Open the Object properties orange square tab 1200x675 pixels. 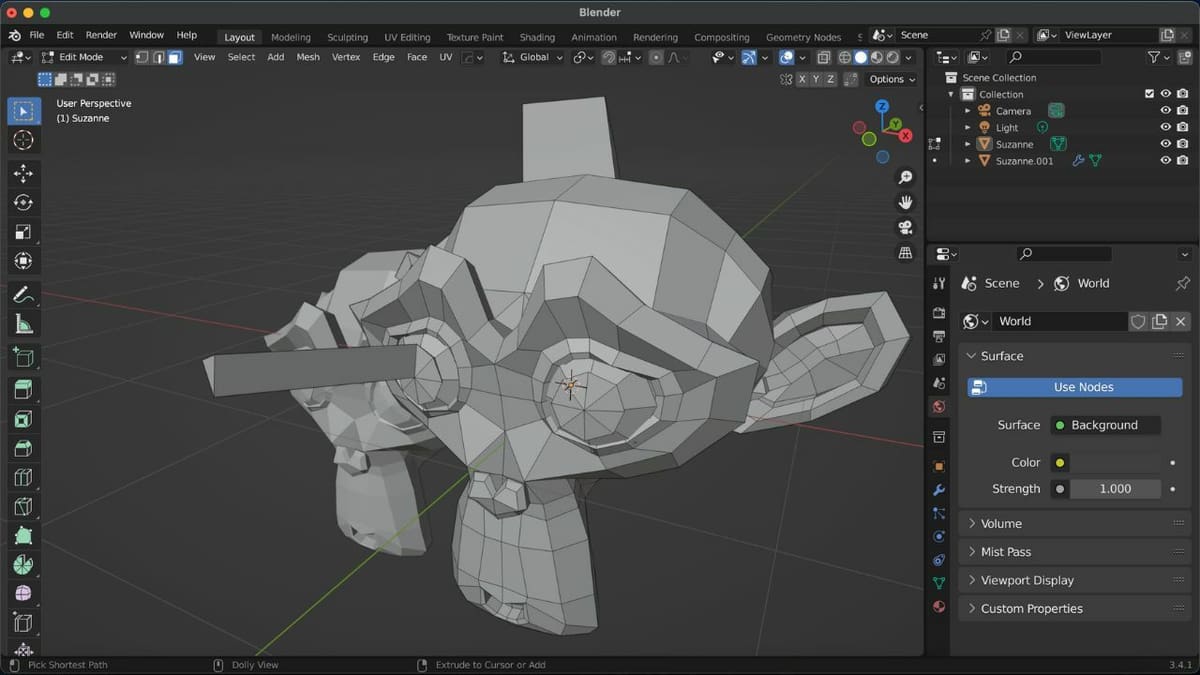938,466
